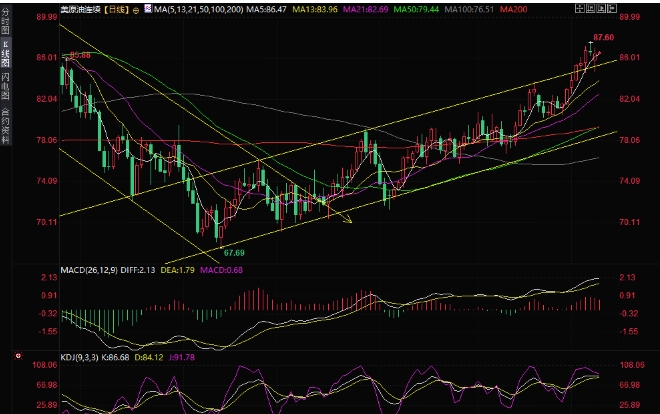Click the crosshair icon in top-right chart tools
Viewport: 660px width, 414px height.
click(x=580, y=8)
